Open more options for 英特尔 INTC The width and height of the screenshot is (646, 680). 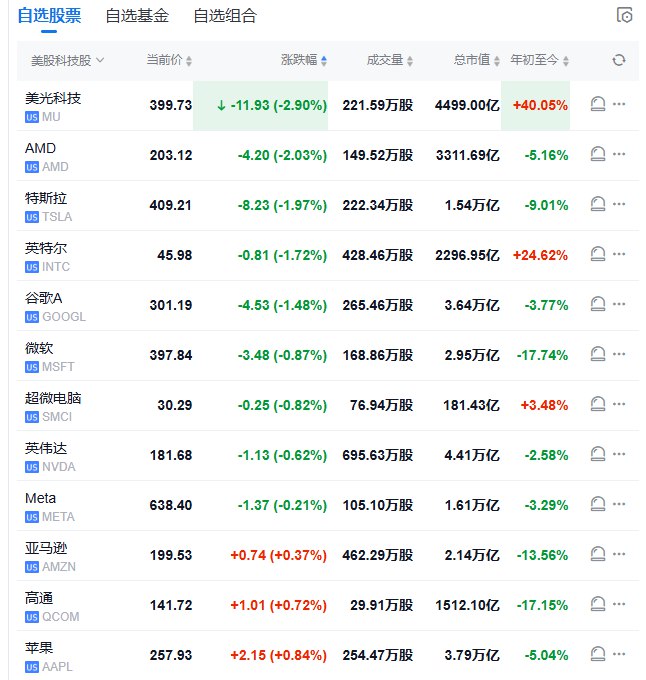[x=619, y=254]
